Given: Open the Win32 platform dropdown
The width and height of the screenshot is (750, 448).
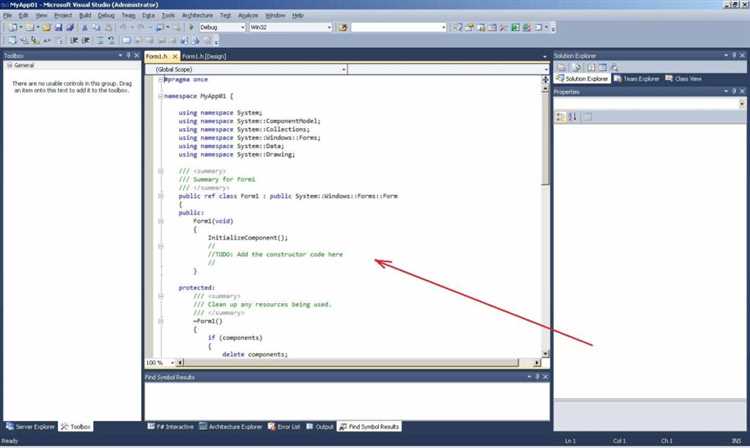Looking at the screenshot, I should pos(329,27).
